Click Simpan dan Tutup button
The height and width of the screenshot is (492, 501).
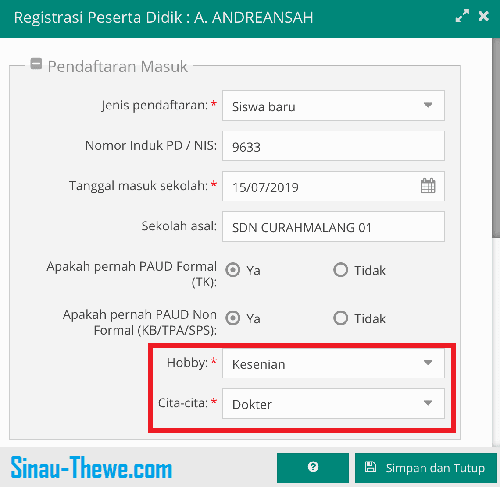click(426, 467)
